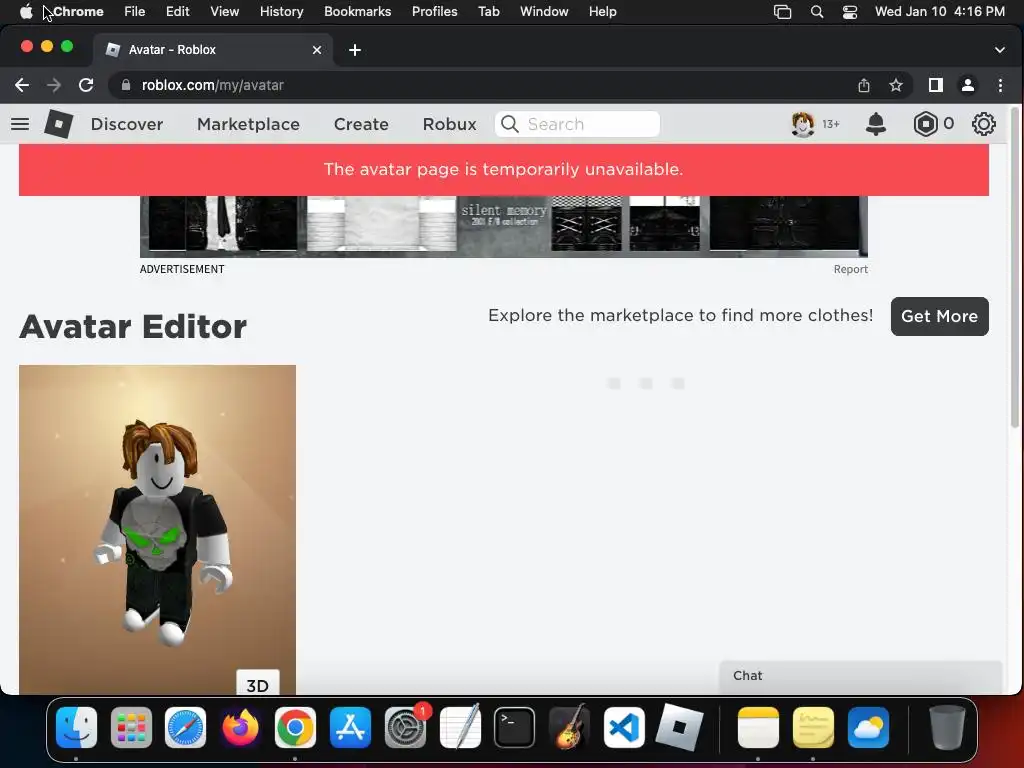This screenshot has width=1024, height=768.
Task: Reload the Roblox page
Action: tap(86, 85)
